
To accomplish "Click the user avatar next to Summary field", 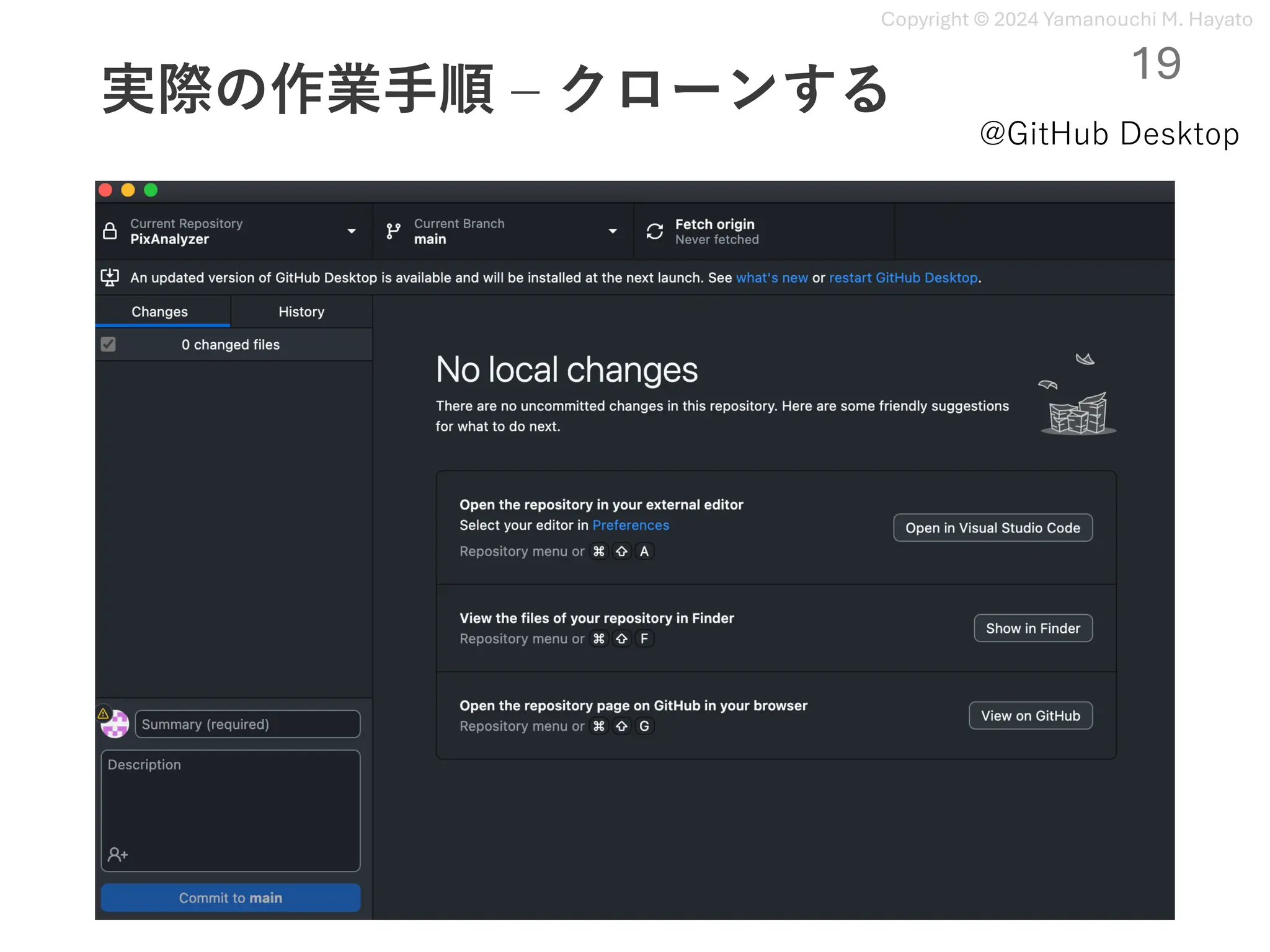I will (115, 724).
